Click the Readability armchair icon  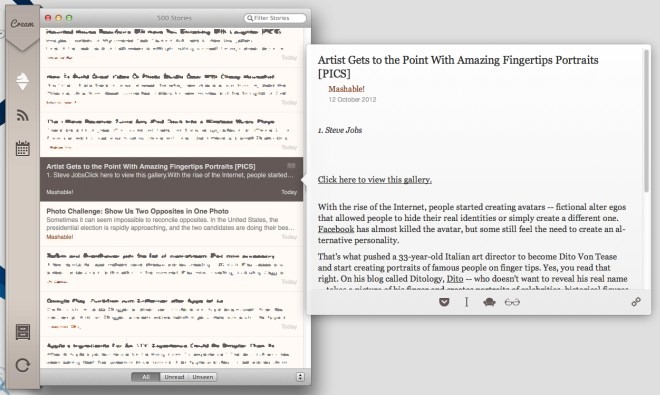coord(489,302)
